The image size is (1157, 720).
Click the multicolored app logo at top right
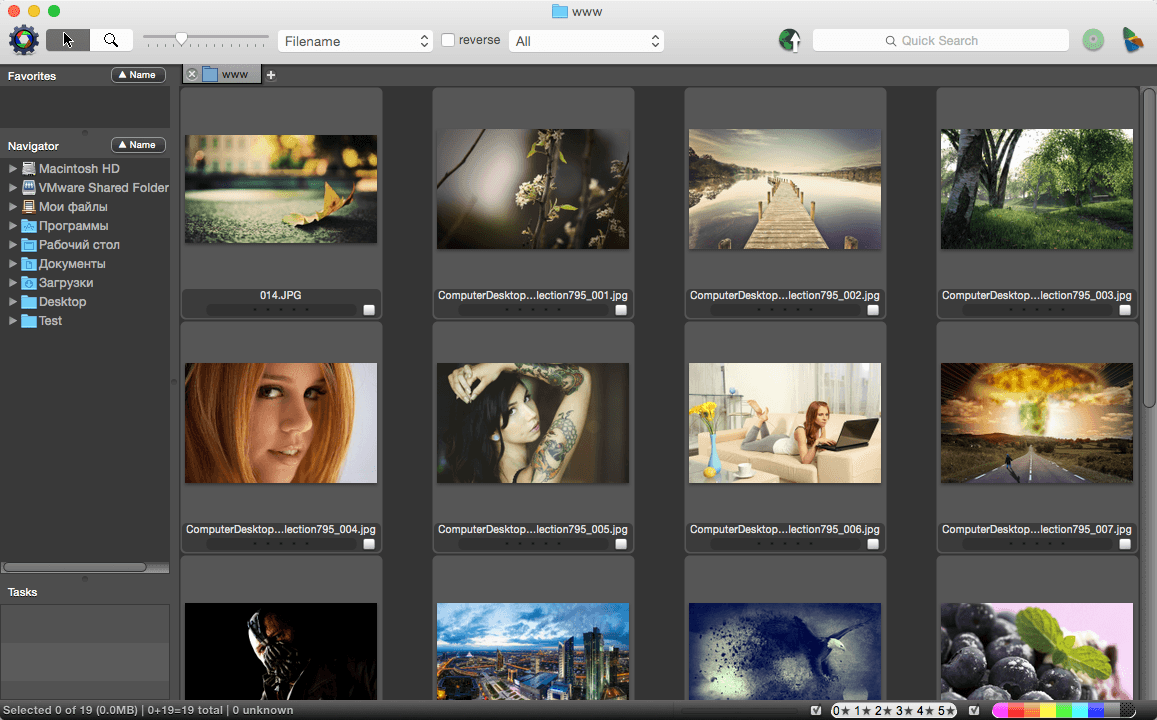pyautogui.click(x=1134, y=40)
